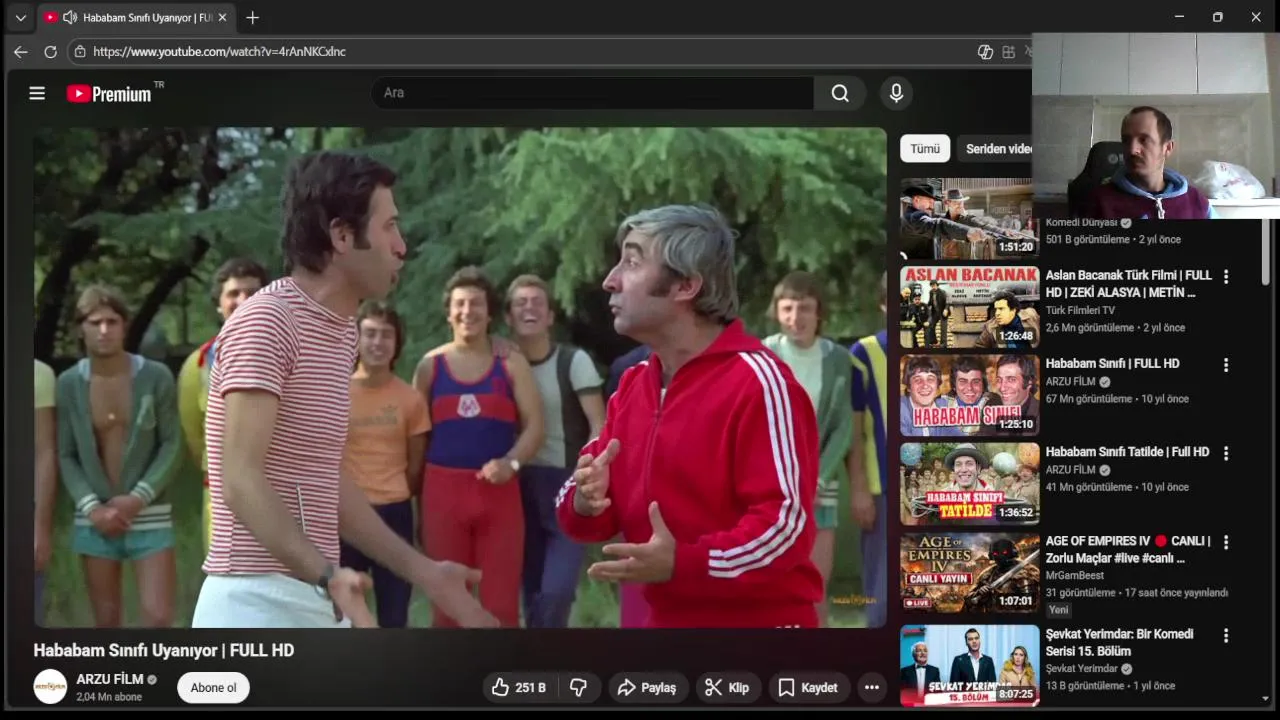Select the Tümü filter chip
The image size is (1280, 720).
[x=925, y=148]
